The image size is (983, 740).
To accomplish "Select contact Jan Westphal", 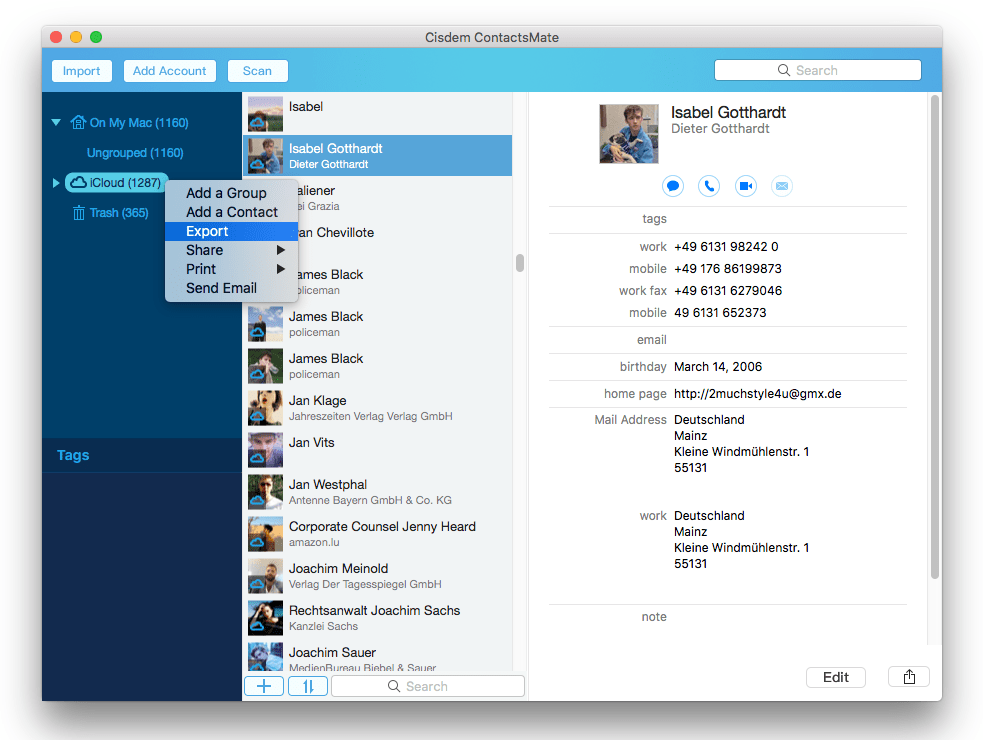I will (377, 492).
